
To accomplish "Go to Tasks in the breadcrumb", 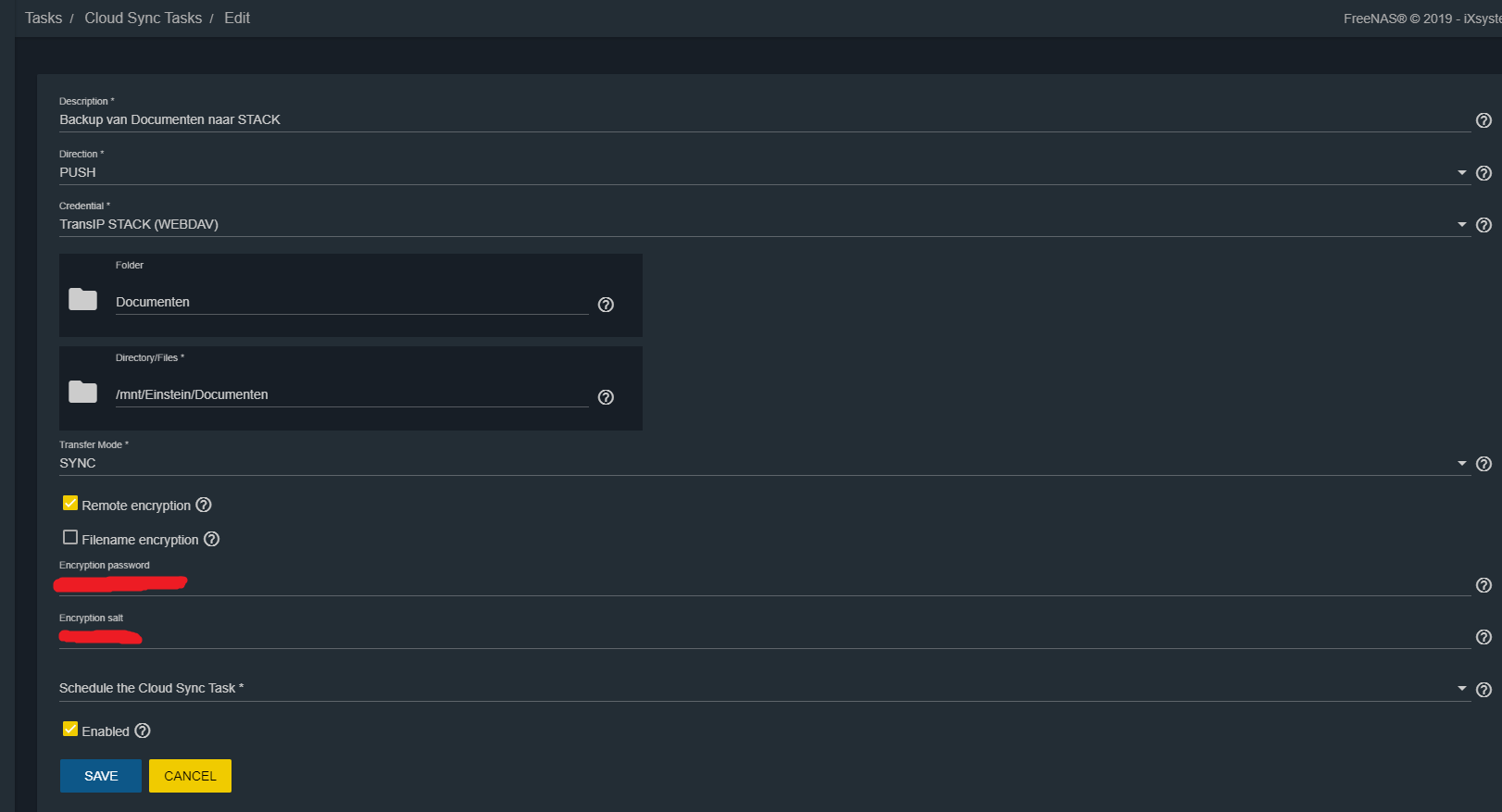I will [44, 19].
